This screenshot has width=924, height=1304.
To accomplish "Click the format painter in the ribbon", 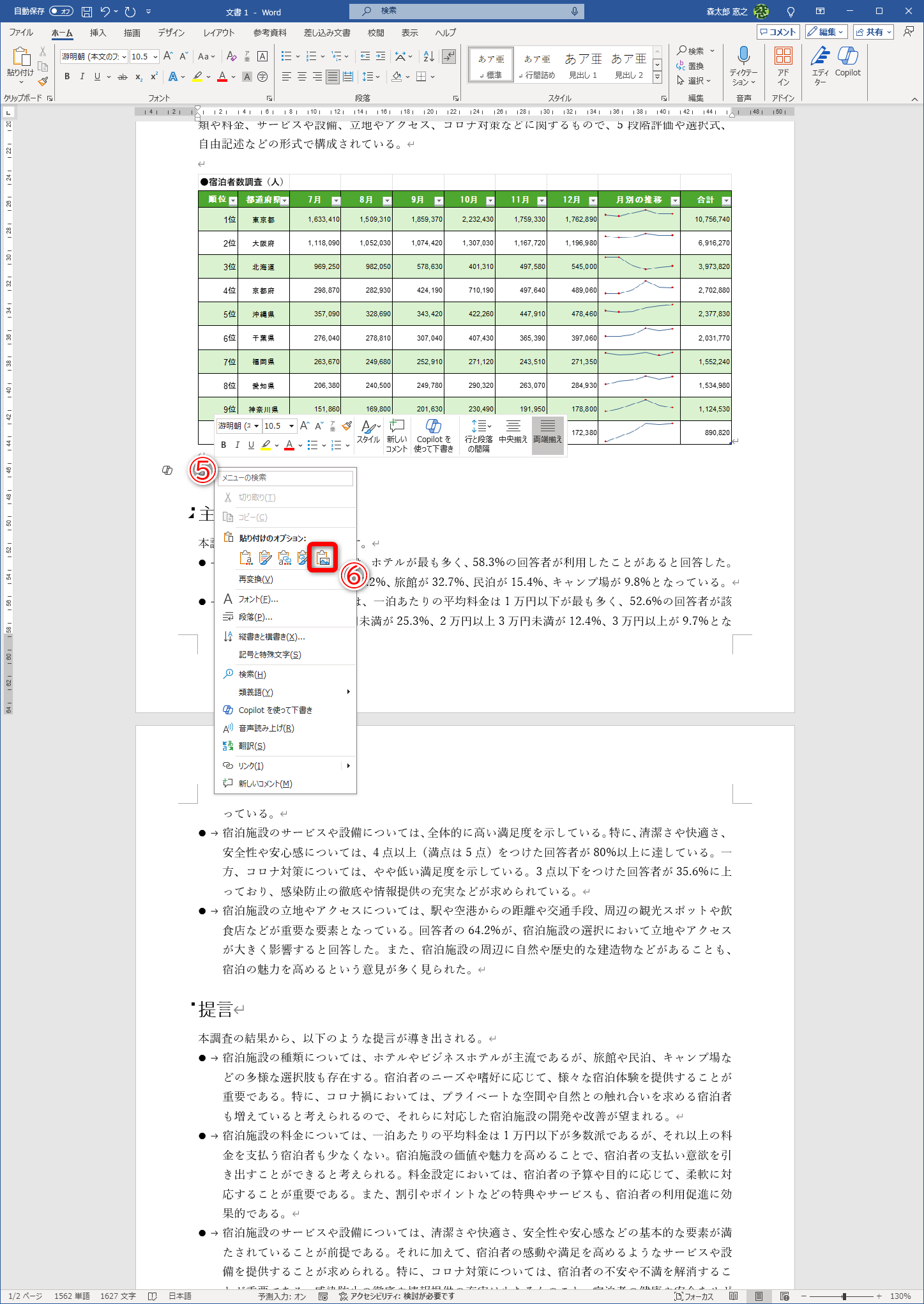I will pos(43,81).
